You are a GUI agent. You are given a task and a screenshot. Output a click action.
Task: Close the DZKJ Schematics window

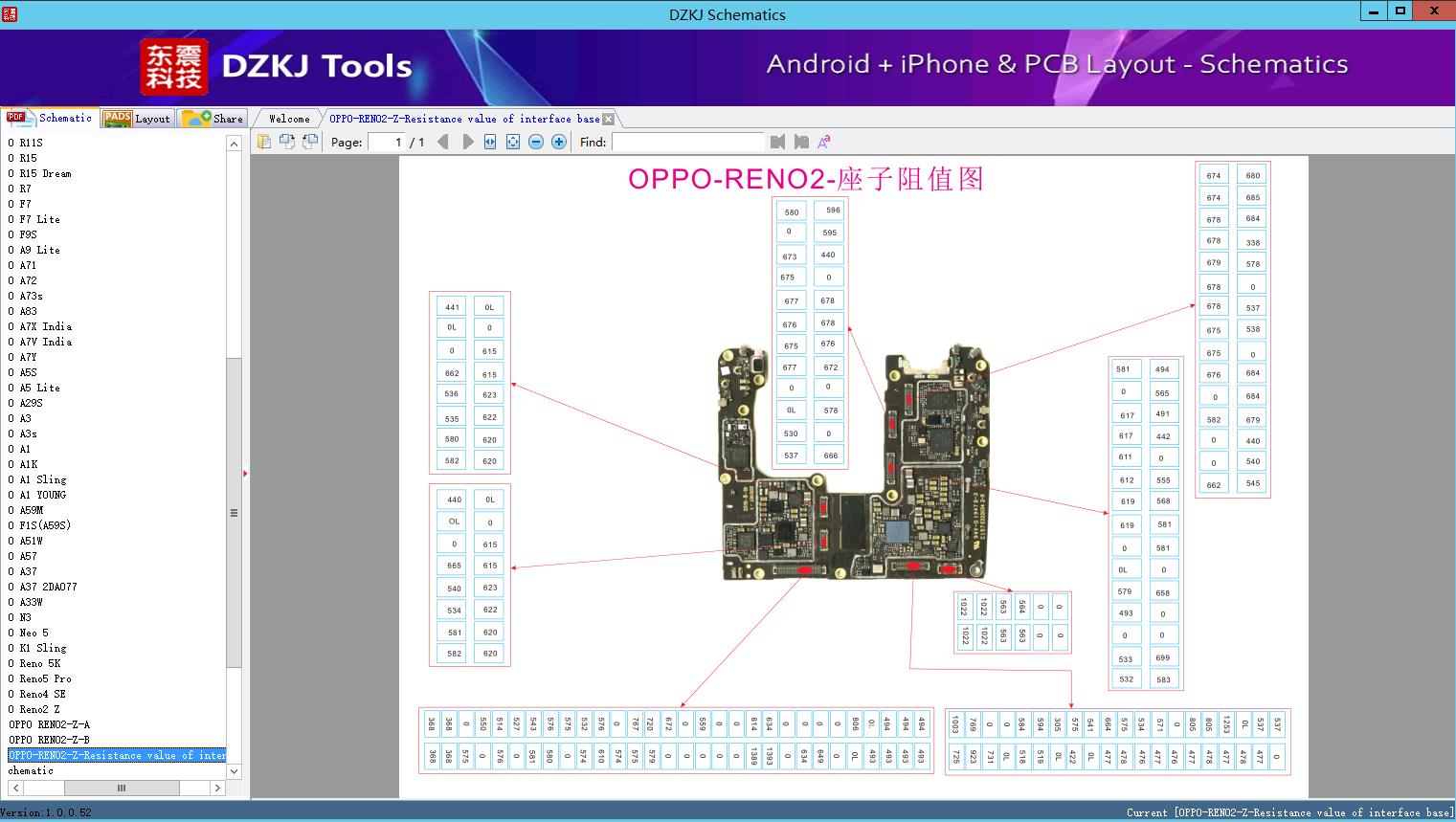[x=1435, y=11]
